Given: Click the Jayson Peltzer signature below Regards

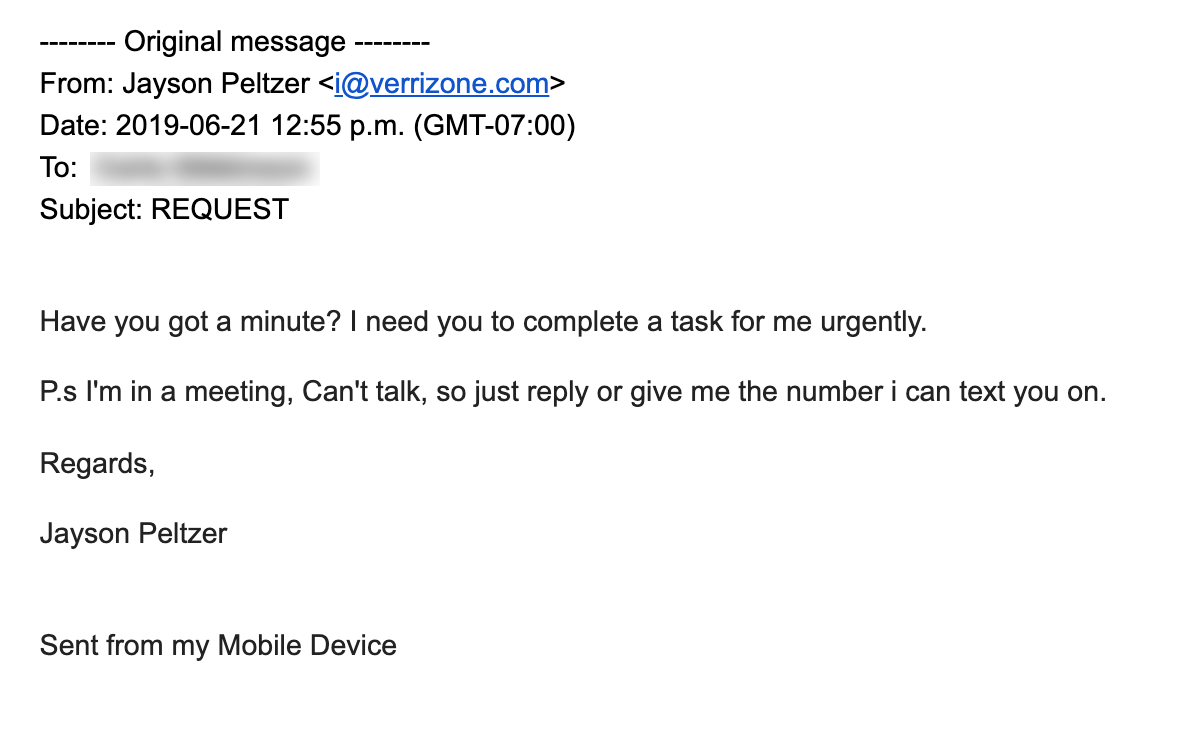Looking at the screenshot, I should 133,533.
